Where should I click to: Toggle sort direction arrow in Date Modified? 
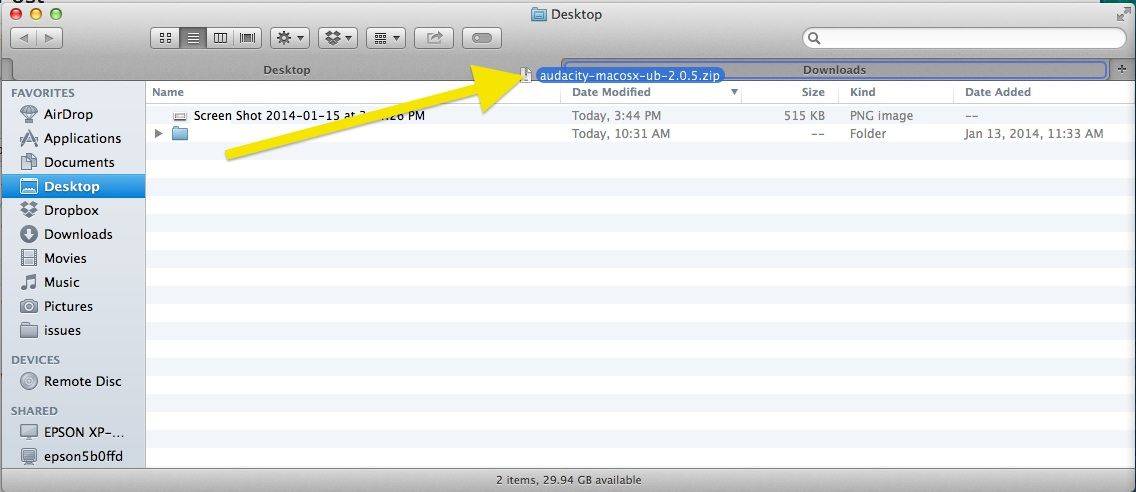pos(734,92)
